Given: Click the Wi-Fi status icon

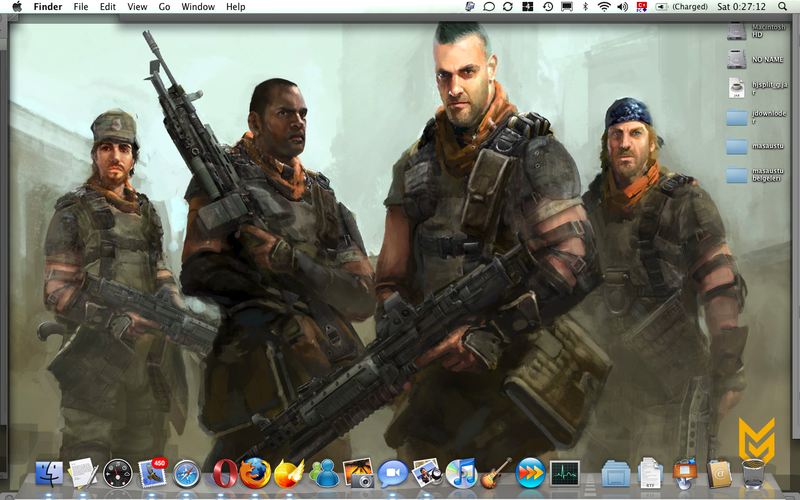Looking at the screenshot, I should (x=604, y=7).
